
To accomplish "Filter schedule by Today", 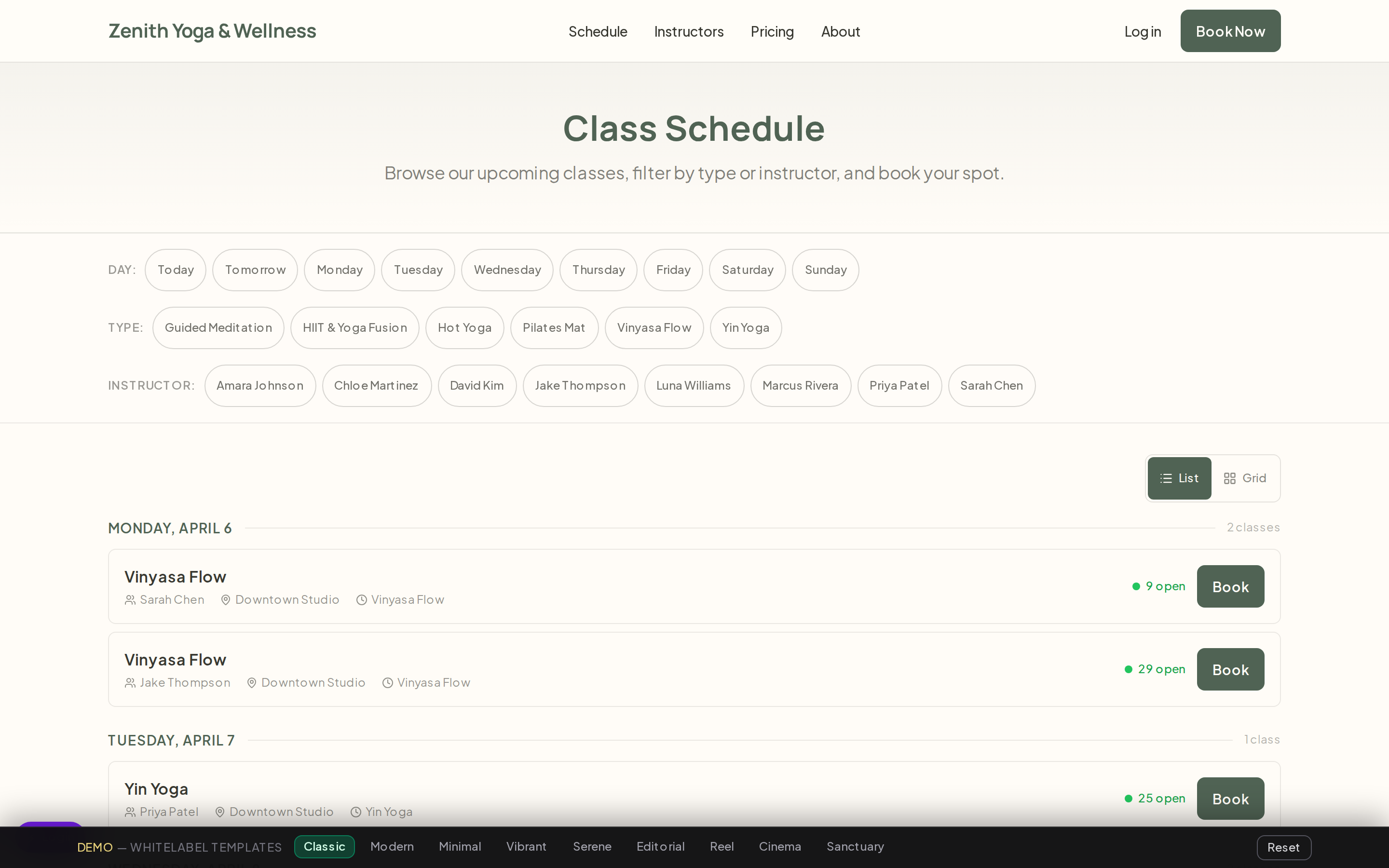I will point(176,270).
